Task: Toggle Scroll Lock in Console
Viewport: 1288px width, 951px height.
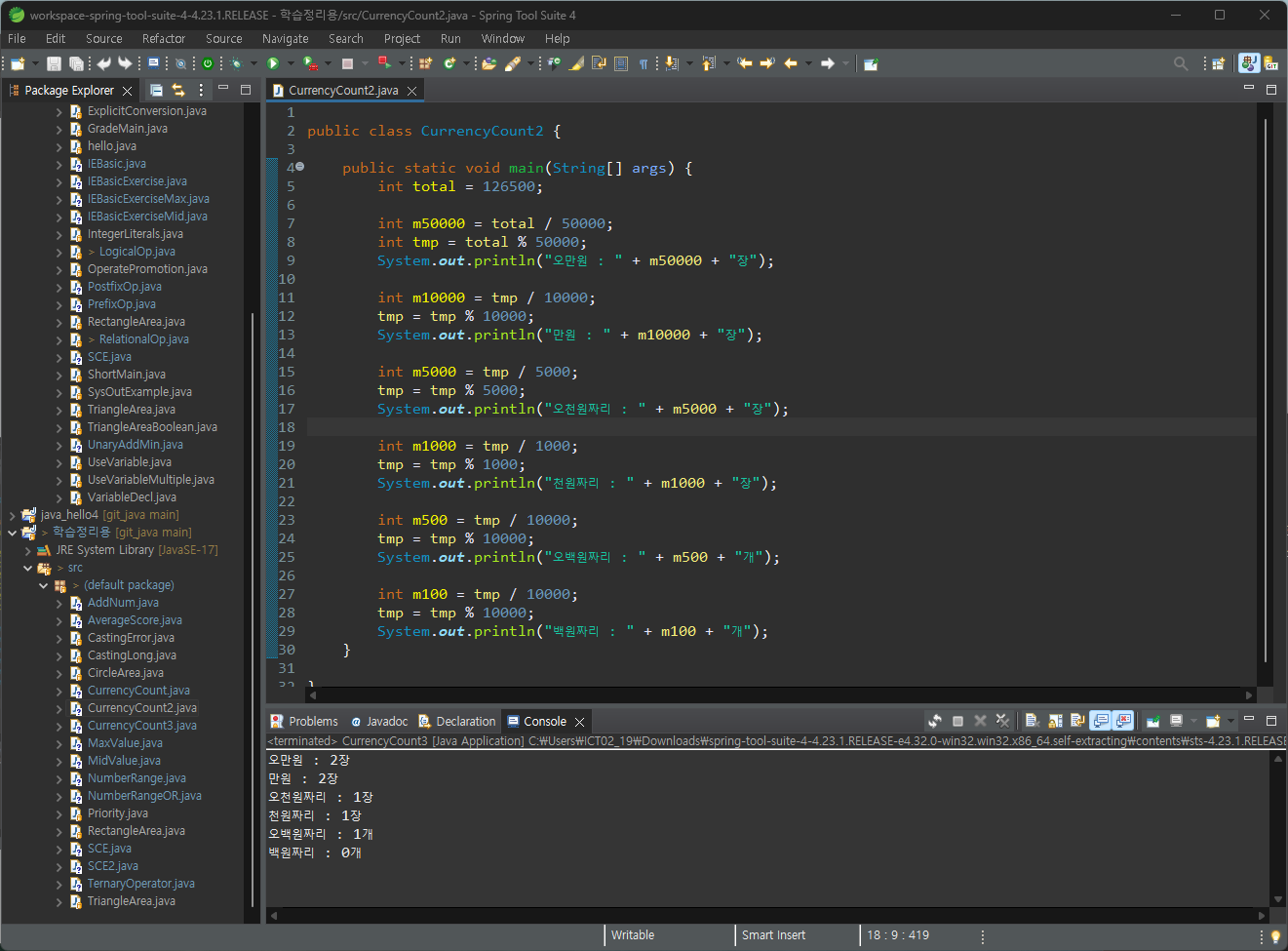Action: click(x=1055, y=721)
